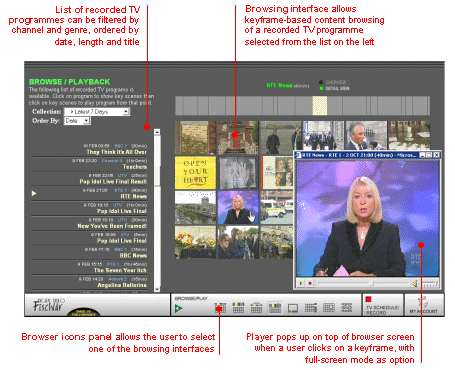Click the flower display keyframe in bottom row
Screen dimensions: 455x370
coord(195,243)
